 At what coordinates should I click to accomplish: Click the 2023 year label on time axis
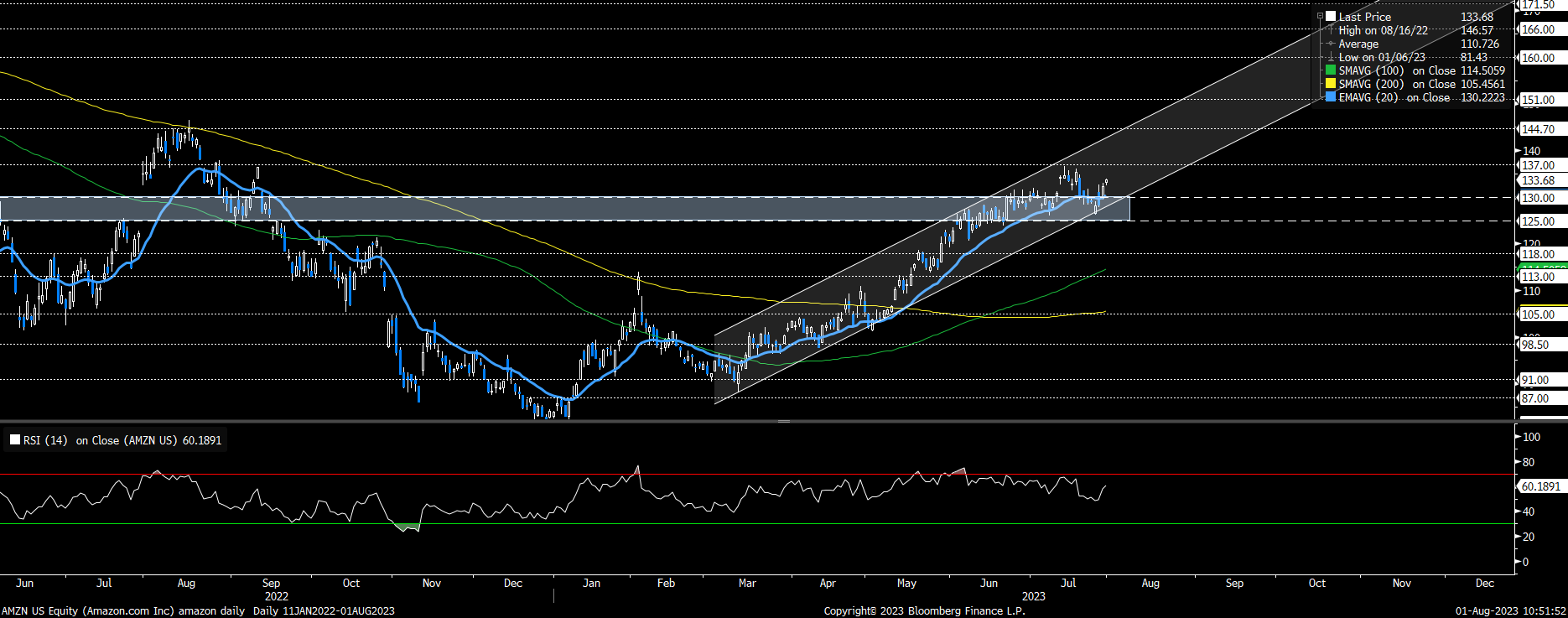tap(1033, 596)
